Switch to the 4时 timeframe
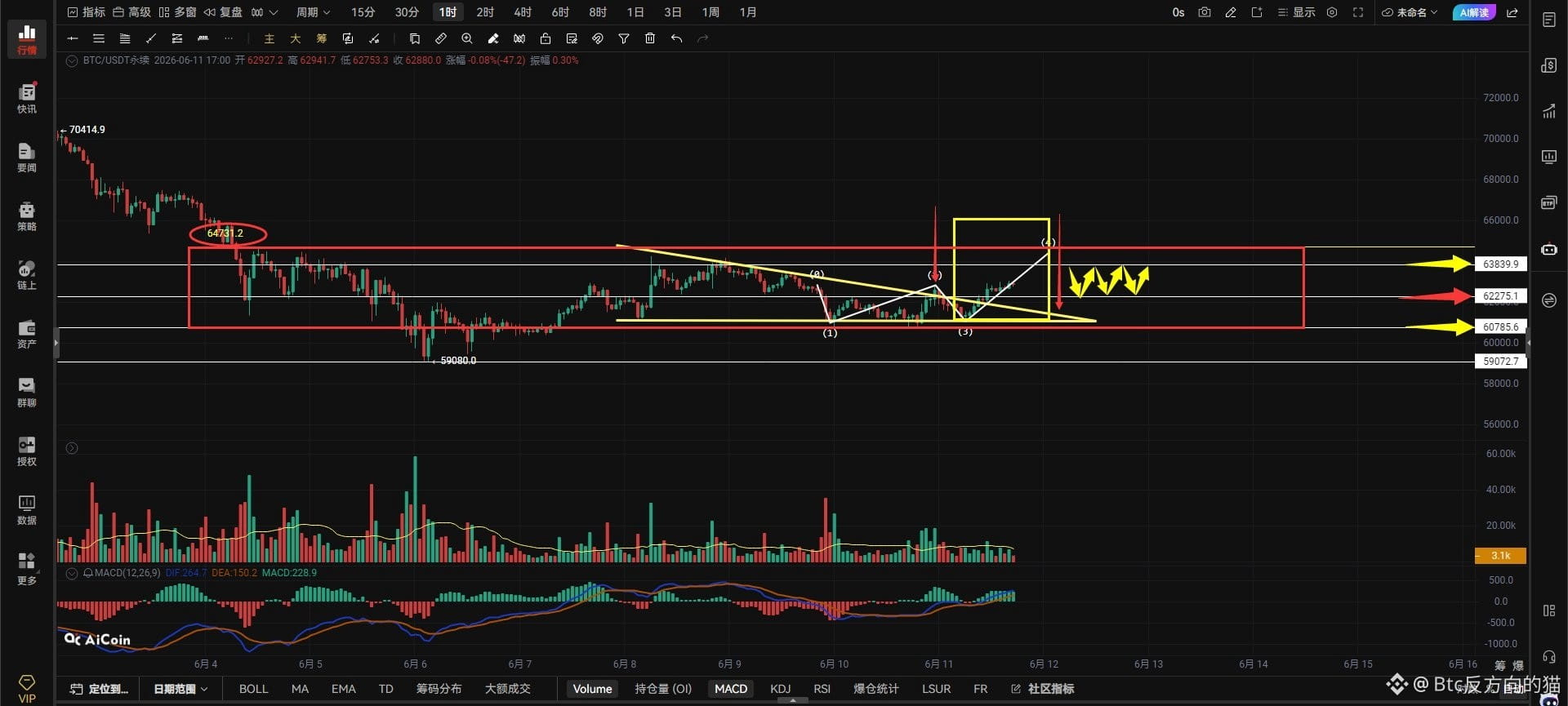The height and width of the screenshot is (706, 1568). (x=523, y=12)
